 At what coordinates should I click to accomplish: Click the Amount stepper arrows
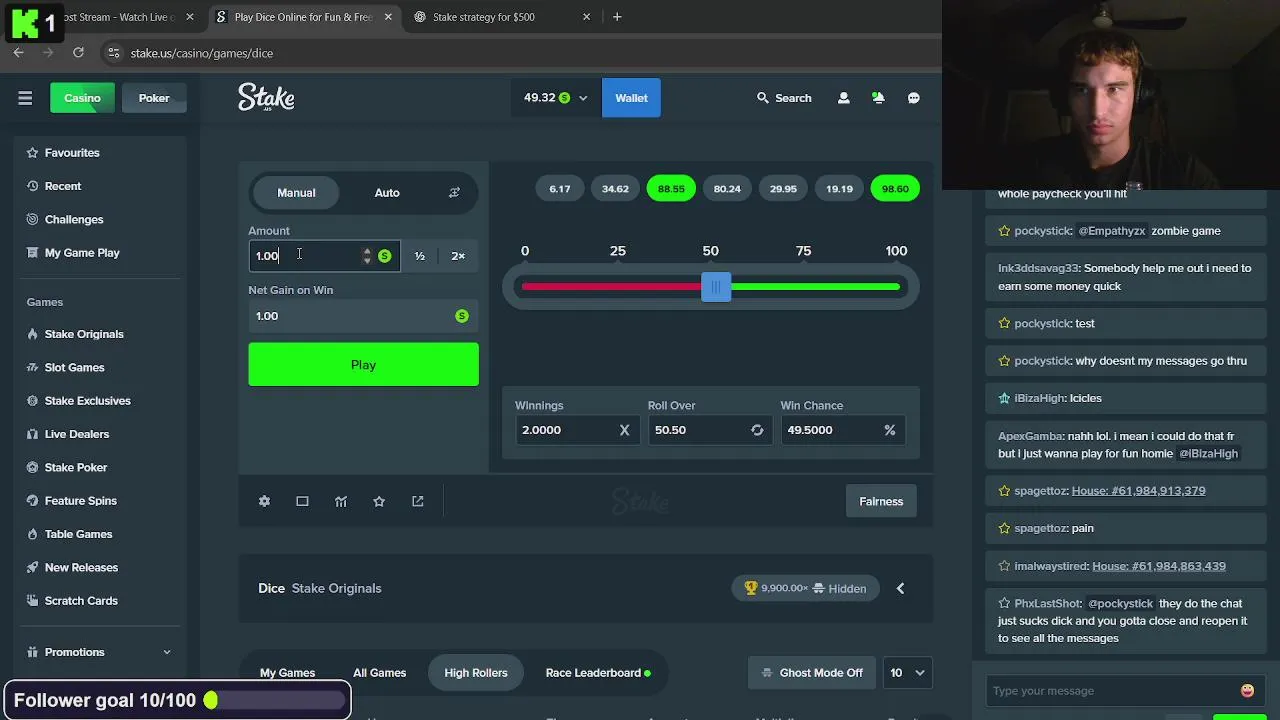[367, 256]
